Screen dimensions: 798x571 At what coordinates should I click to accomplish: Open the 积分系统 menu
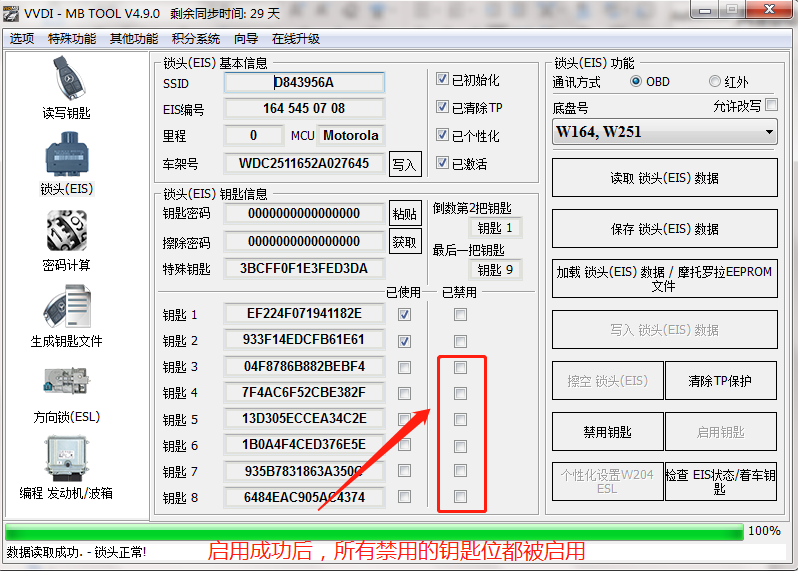pos(196,39)
